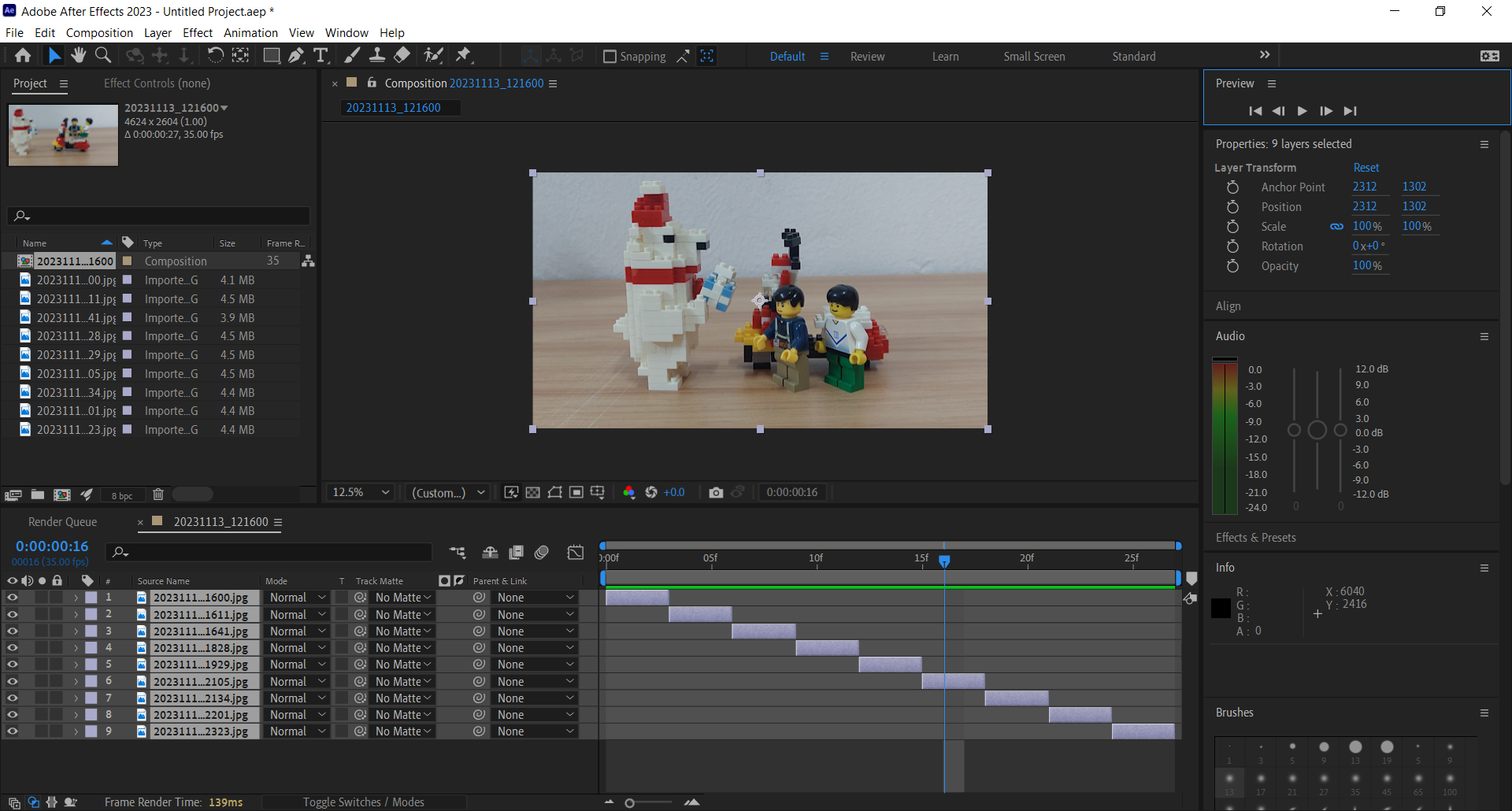Viewport: 1512px width, 811px height.
Task: Click the Frame Blending icon in timeline
Action: [x=517, y=553]
